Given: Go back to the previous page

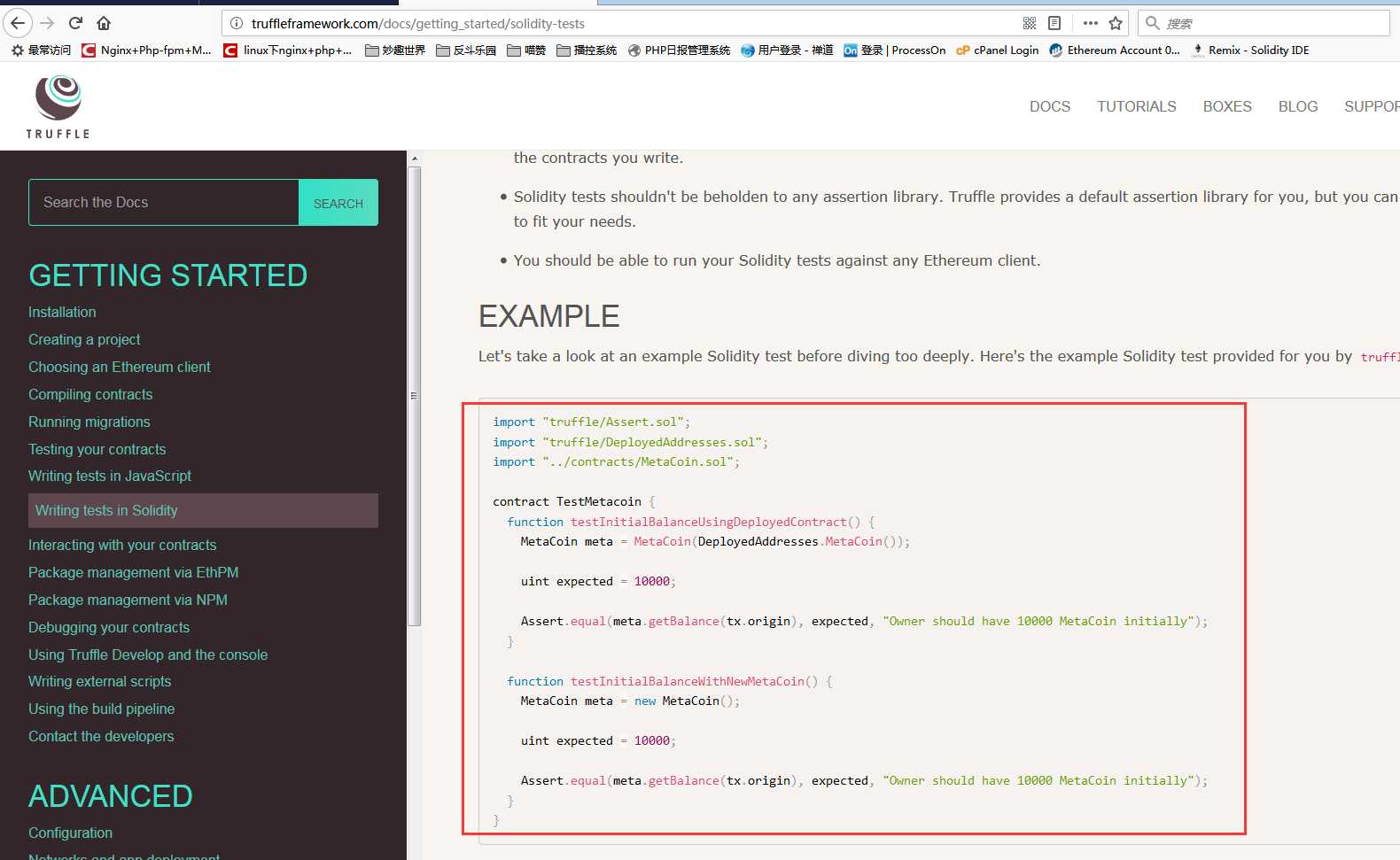Looking at the screenshot, I should point(18,23).
